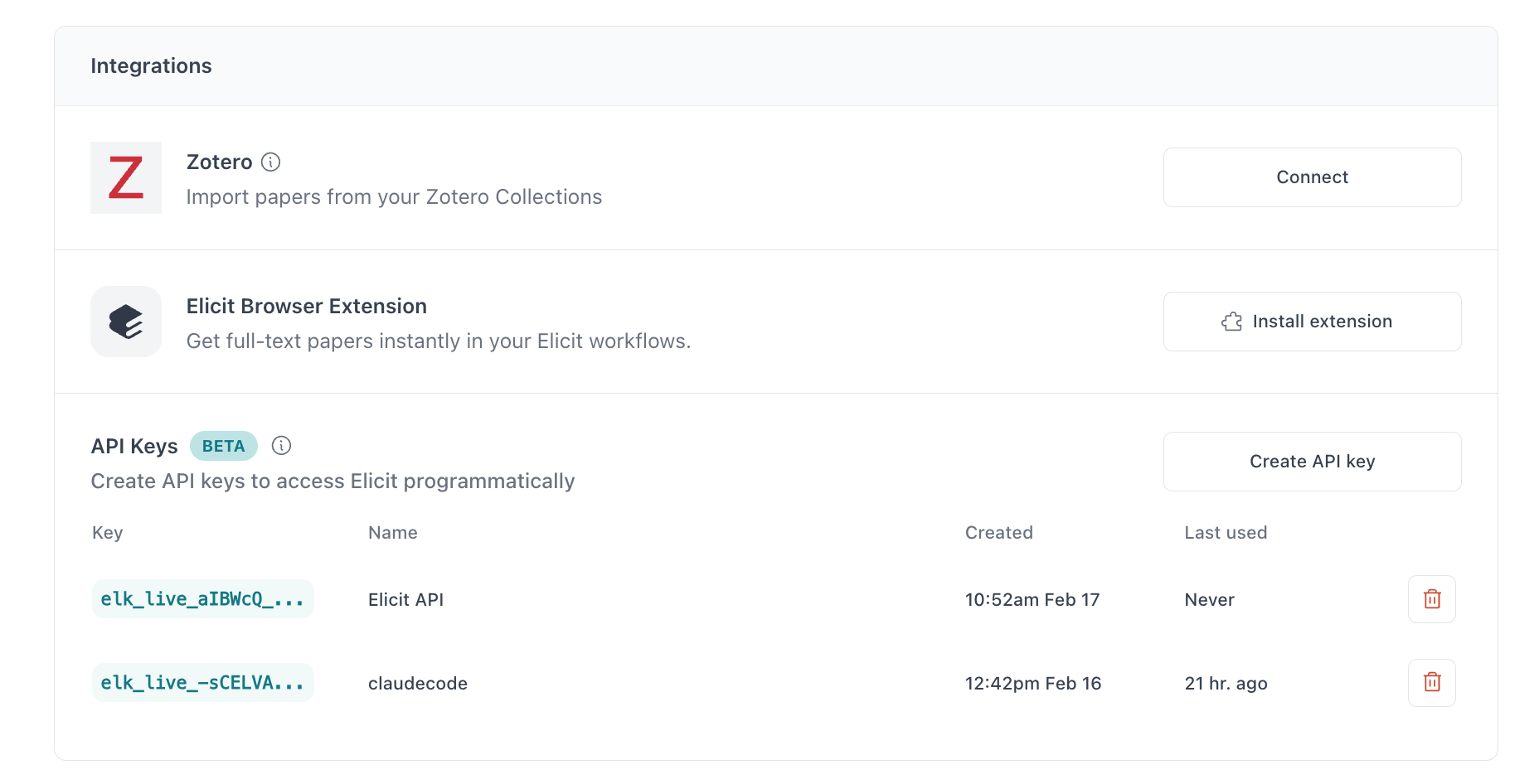Click the Last used column header
1539x784 pixels.
tap(1226, 533)
